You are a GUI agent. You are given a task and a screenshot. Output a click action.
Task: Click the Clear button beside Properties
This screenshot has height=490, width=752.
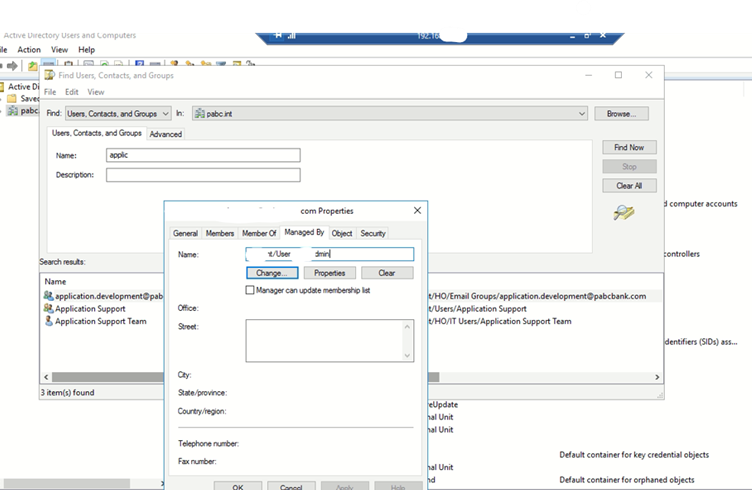coord(387,273)
